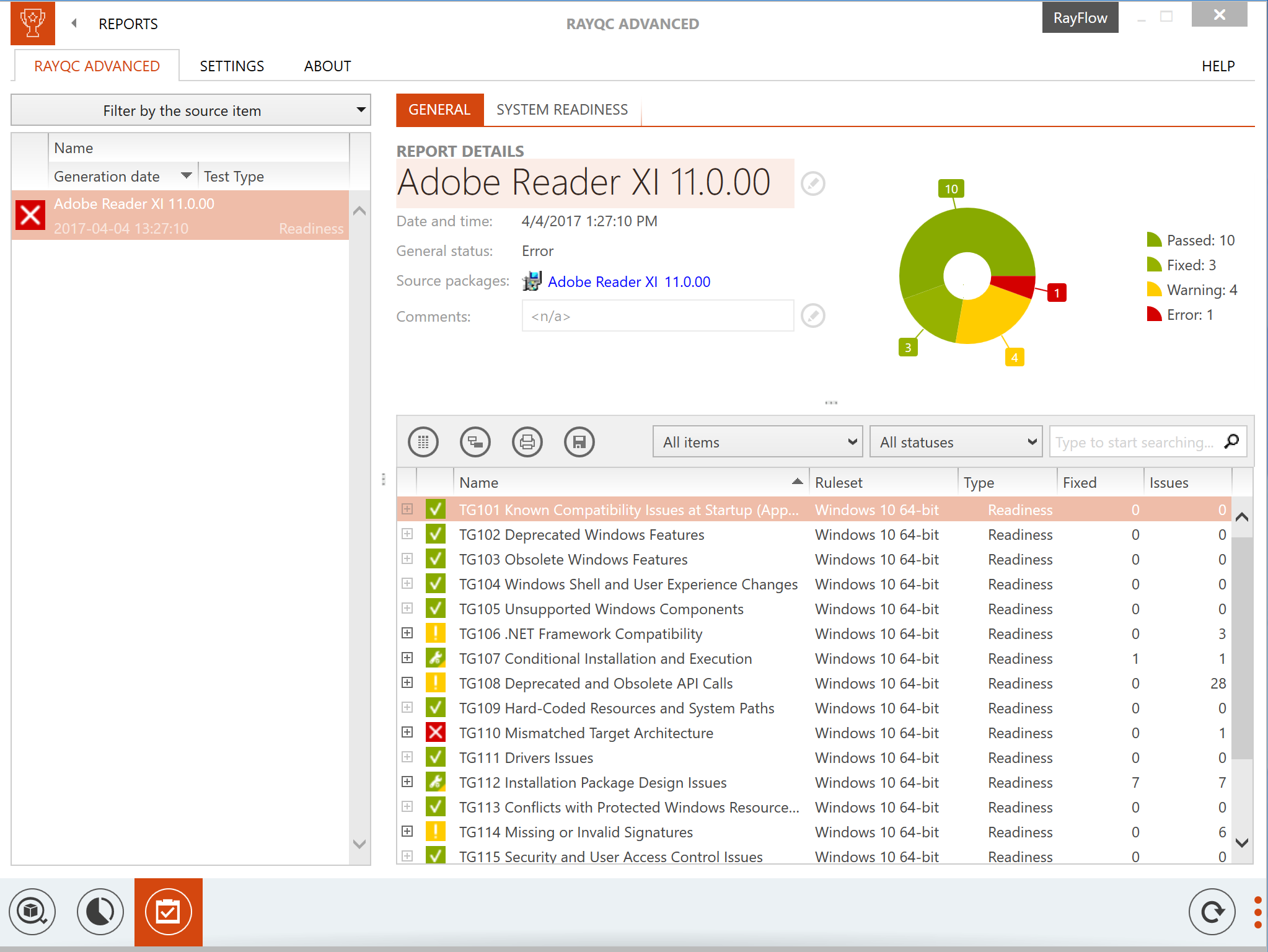Click the expand/collapse grouping toolbar icon
Image resolution: width=1268 pixels, height=952 pixels.
click(x=475, y=442)
